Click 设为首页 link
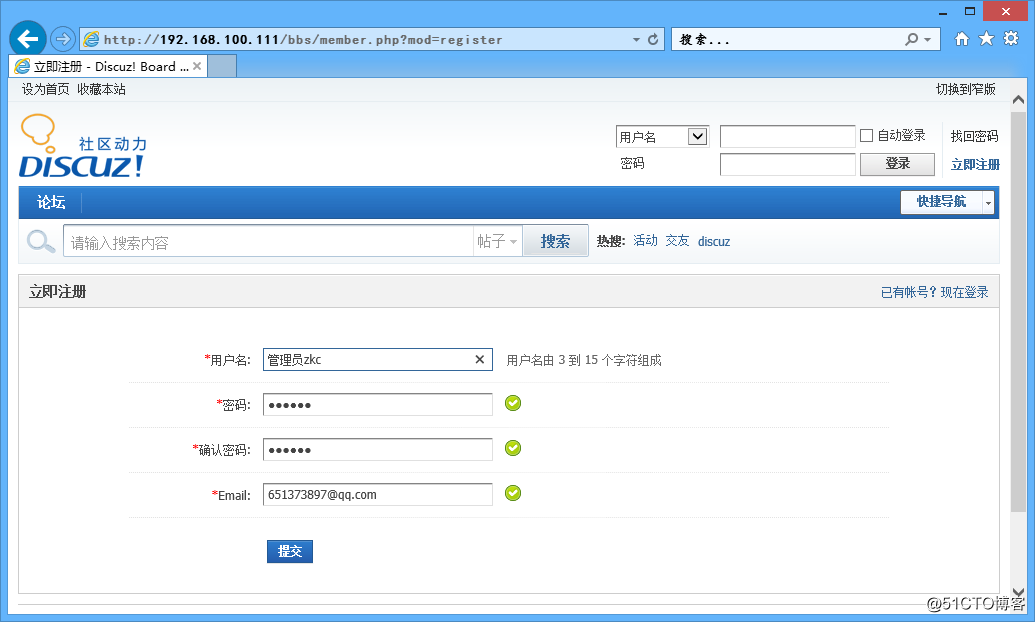Screen dimensions: 1035x622 [x=46, y=89]
